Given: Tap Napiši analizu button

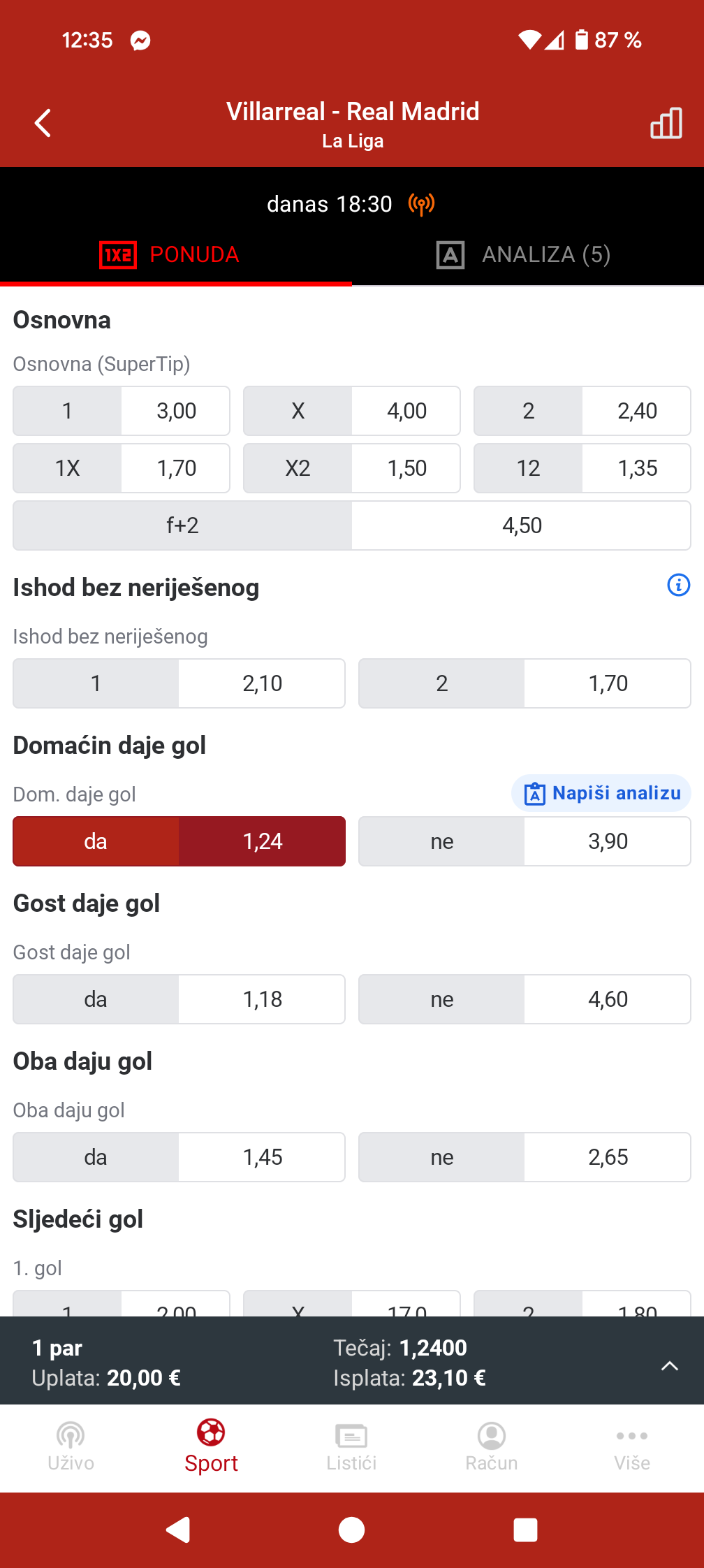Looking at the screenshot, I should pos(601,793).
